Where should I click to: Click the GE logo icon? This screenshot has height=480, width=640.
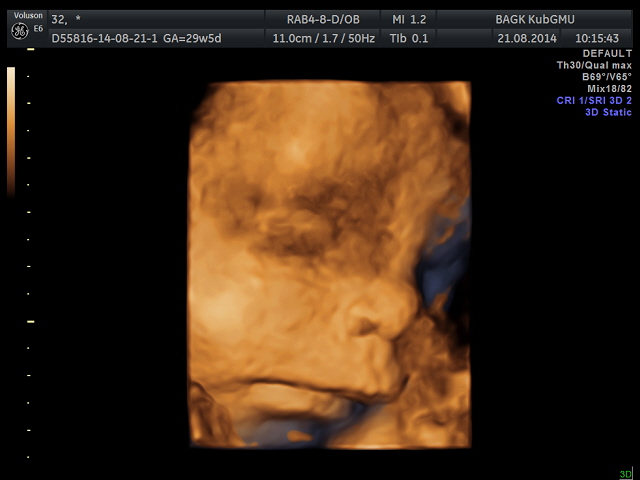(19, 32)
